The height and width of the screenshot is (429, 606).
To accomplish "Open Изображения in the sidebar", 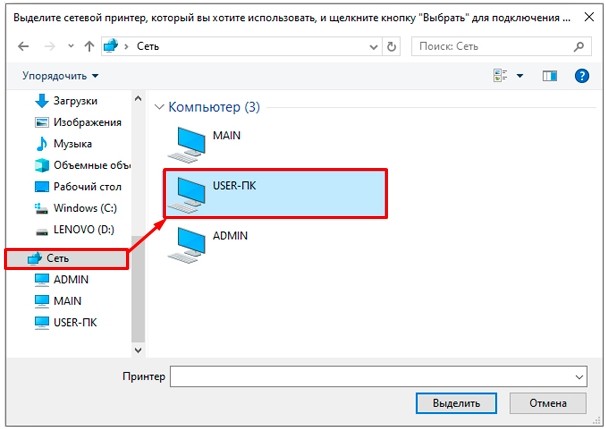I will (78, 123).
